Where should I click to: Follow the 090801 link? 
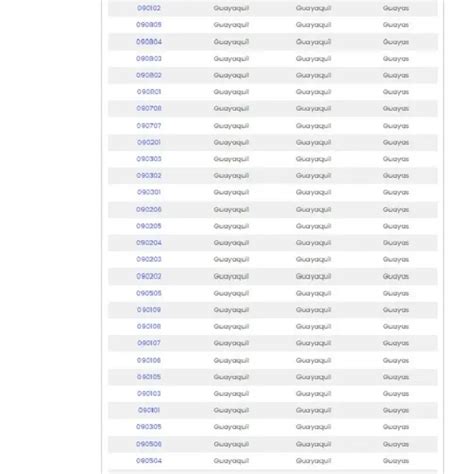click(149, 92)
